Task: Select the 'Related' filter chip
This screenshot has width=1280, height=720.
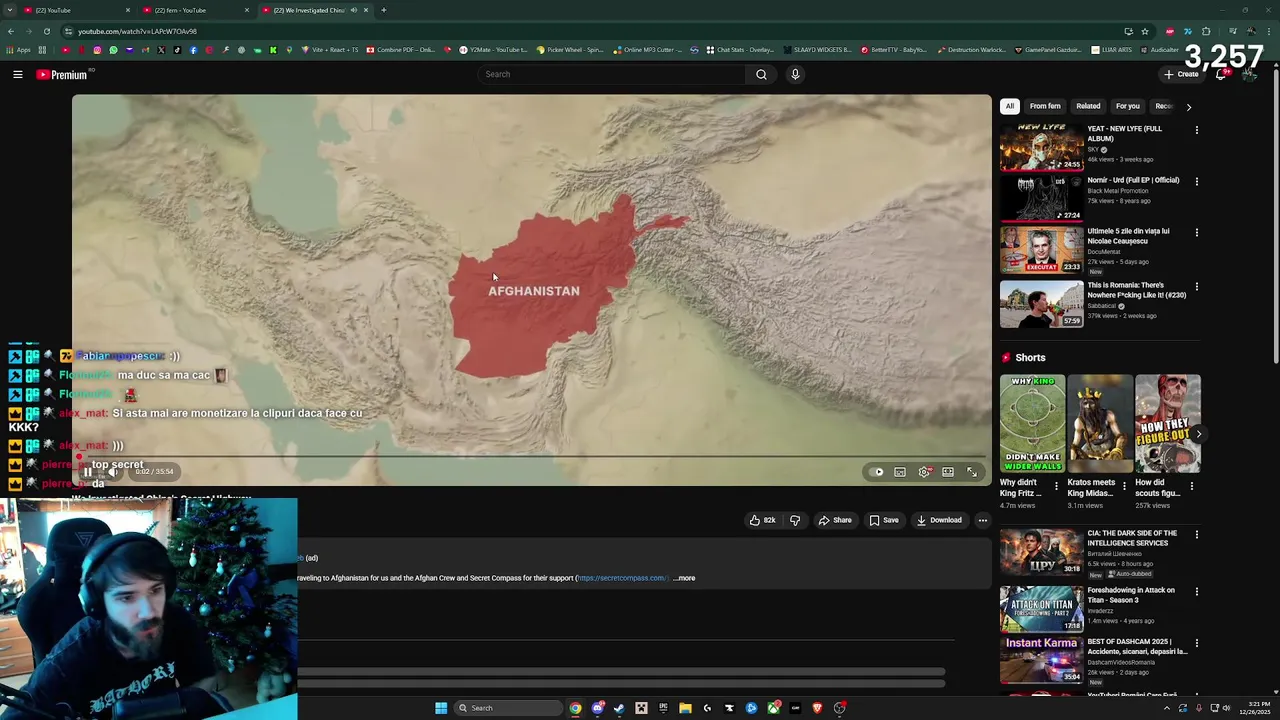Action: point(1088,106)
